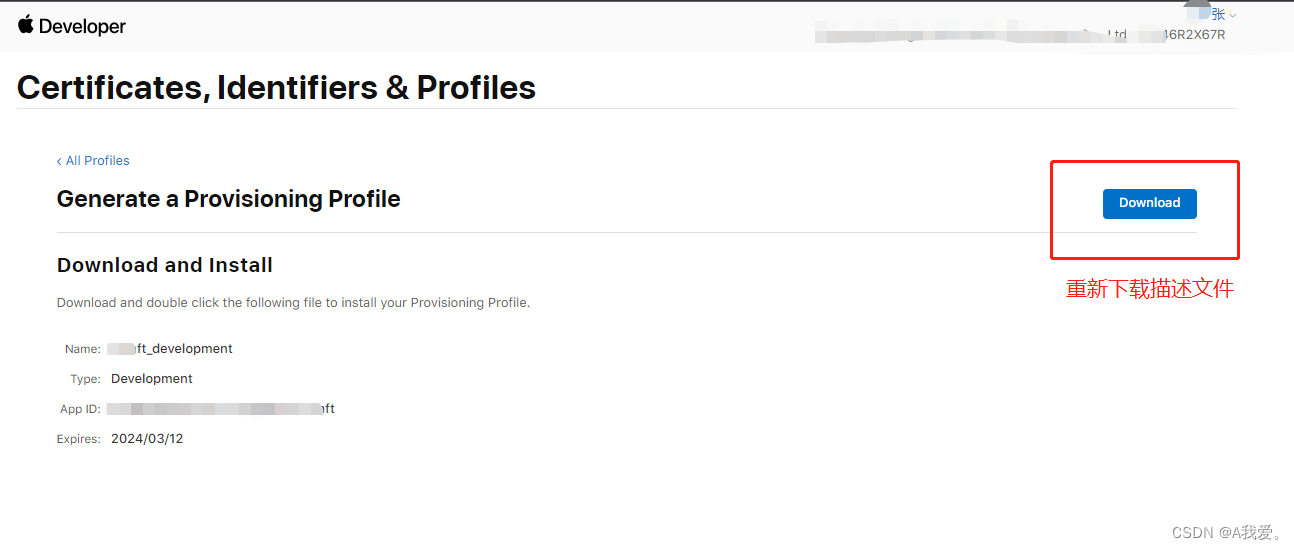Click the blurred App ID value
This screenshot has height=550, width=1294.
pos(221,409)
